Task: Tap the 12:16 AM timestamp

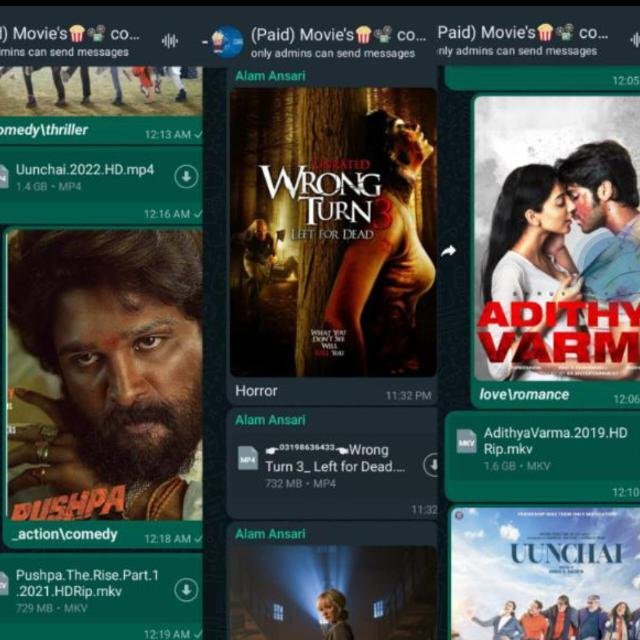Action: pyautogui.click(x=167, y=214)
